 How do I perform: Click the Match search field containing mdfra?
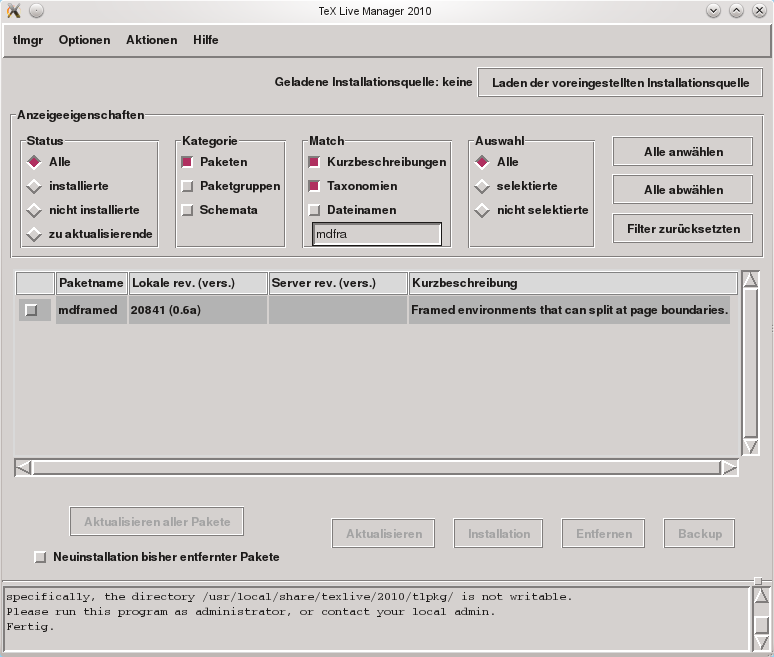pos(377,234)
